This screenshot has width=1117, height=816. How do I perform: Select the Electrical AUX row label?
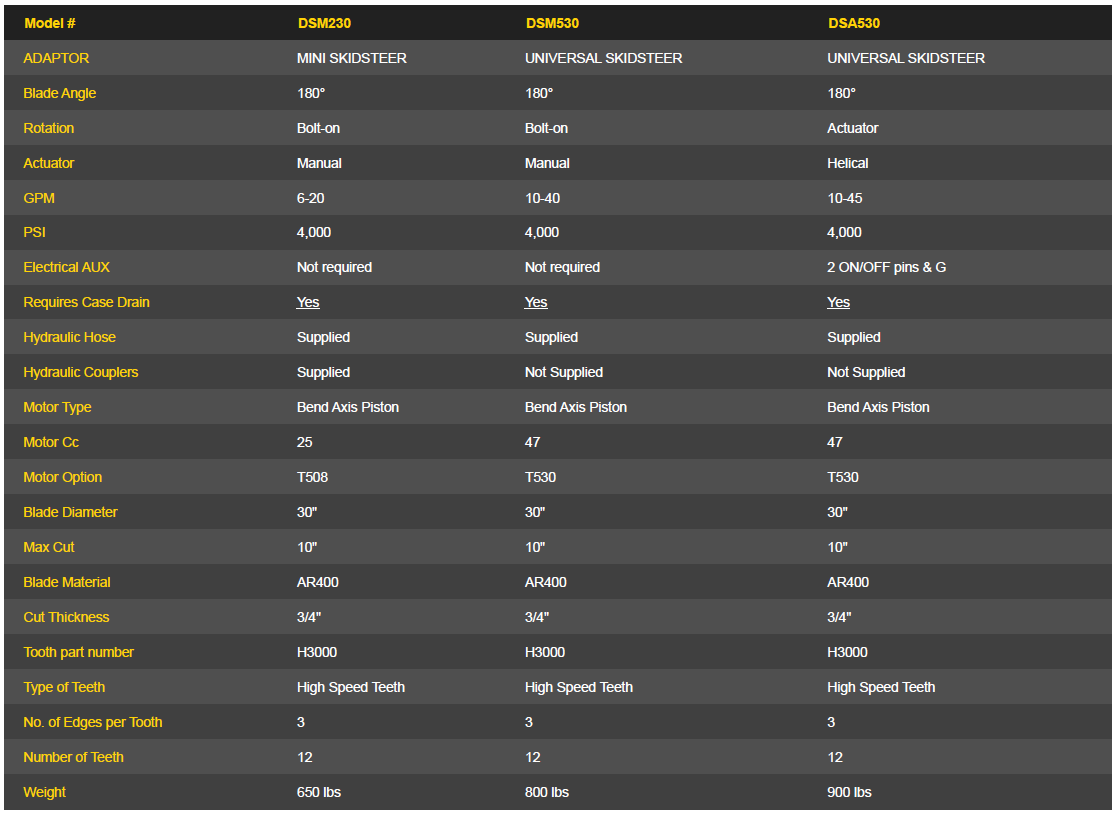point(65,267)
